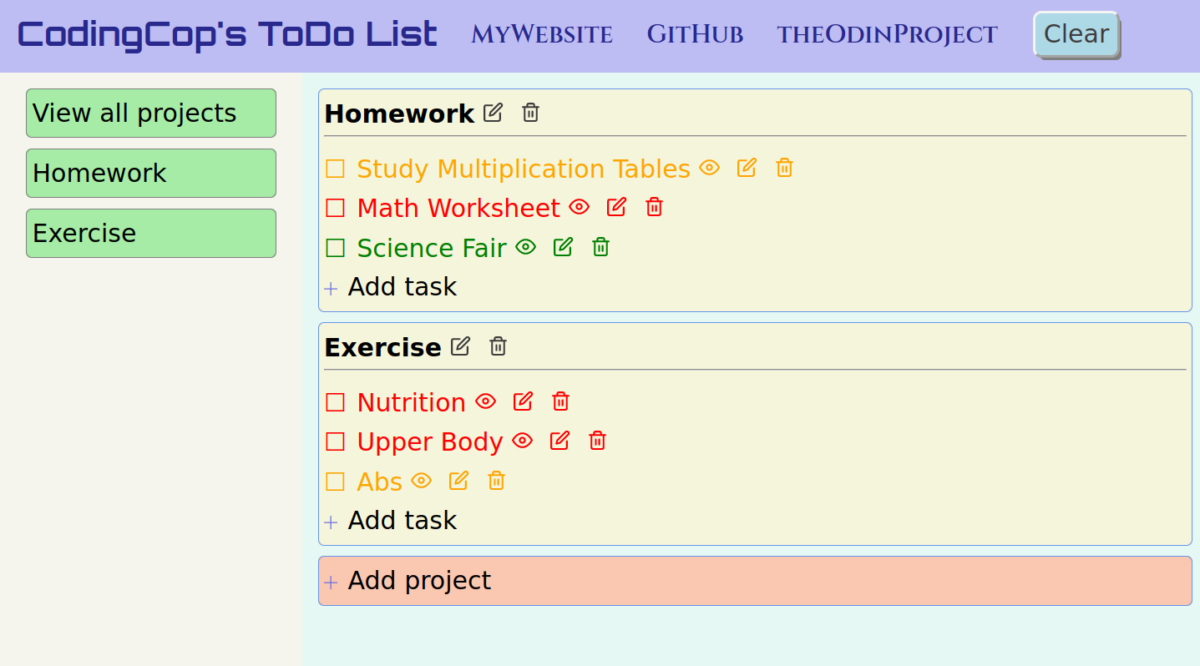The image size is (1200, 666).
Task: Select View all projects
Action: pos(151,113)
